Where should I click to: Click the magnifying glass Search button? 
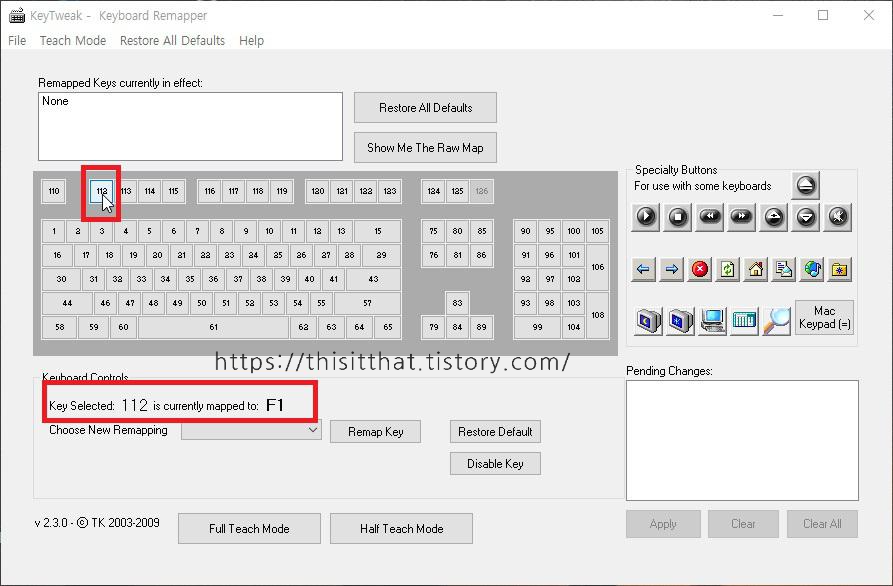point(776,321)
